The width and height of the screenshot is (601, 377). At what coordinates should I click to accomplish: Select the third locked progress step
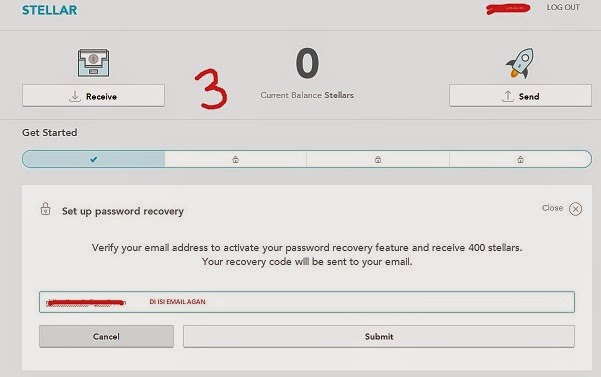[378, 159]
